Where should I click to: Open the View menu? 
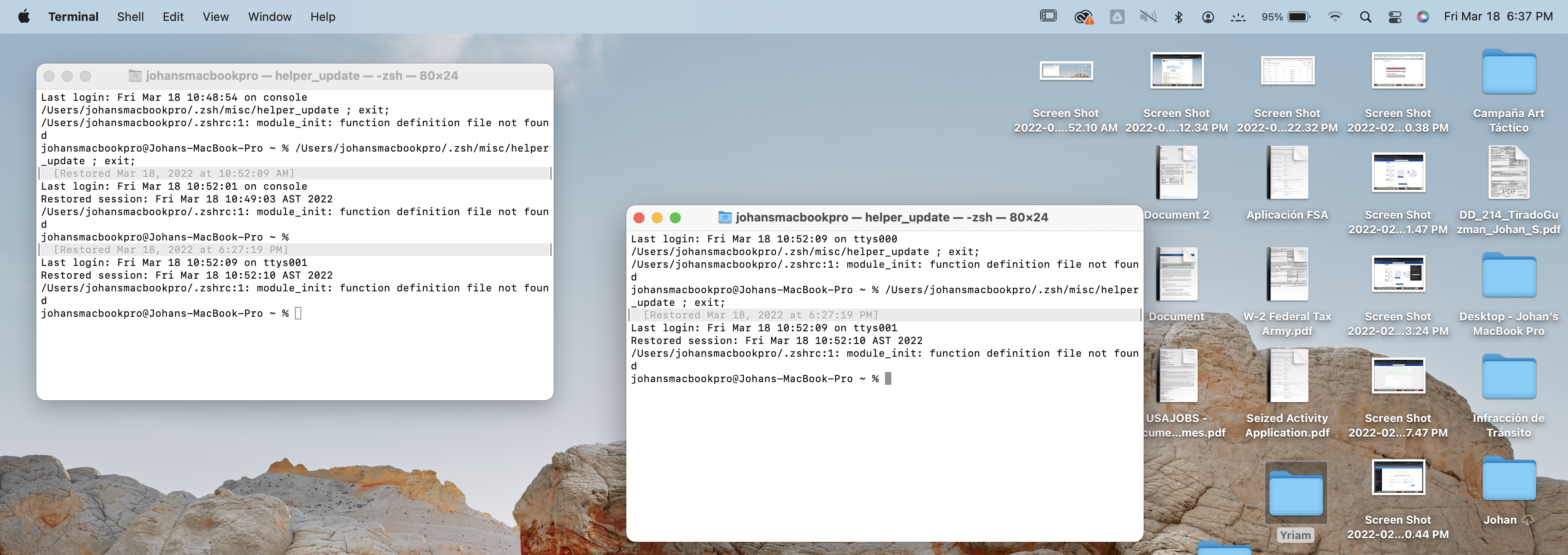(x=216, y=17)
